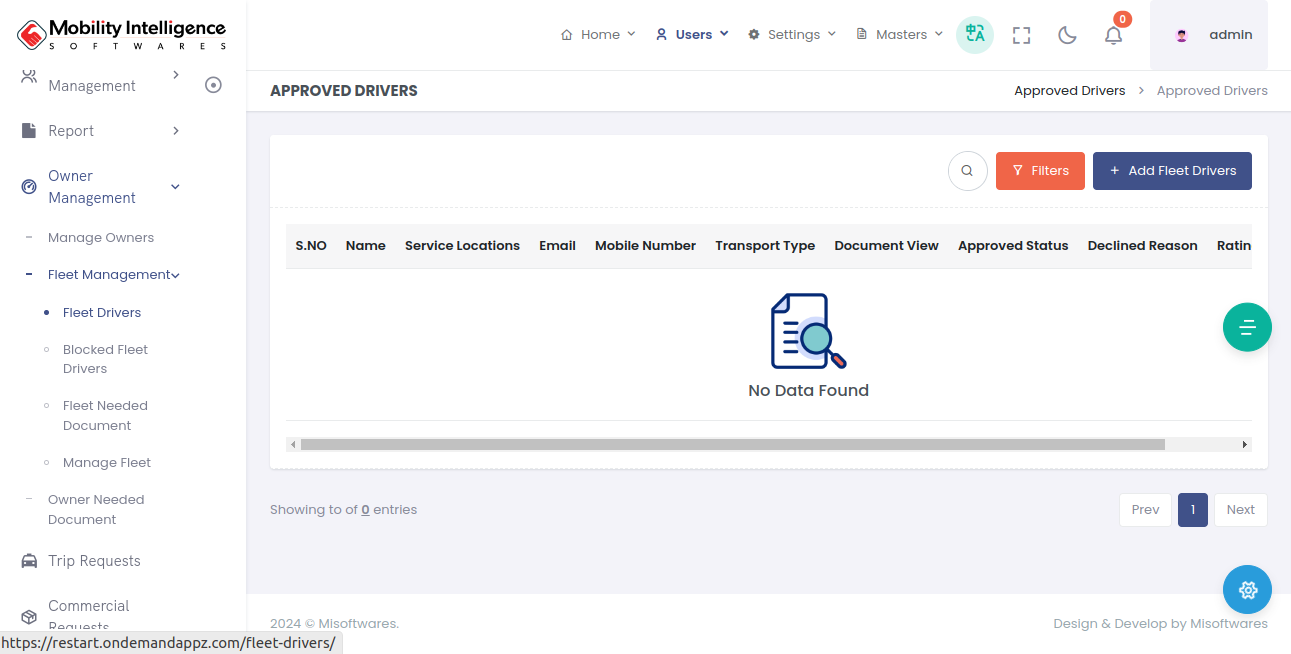This screenshot has height=654, width=1291.
Task: Select Blocked Fleet Drivers in sidebar
Action: (105, 359)
